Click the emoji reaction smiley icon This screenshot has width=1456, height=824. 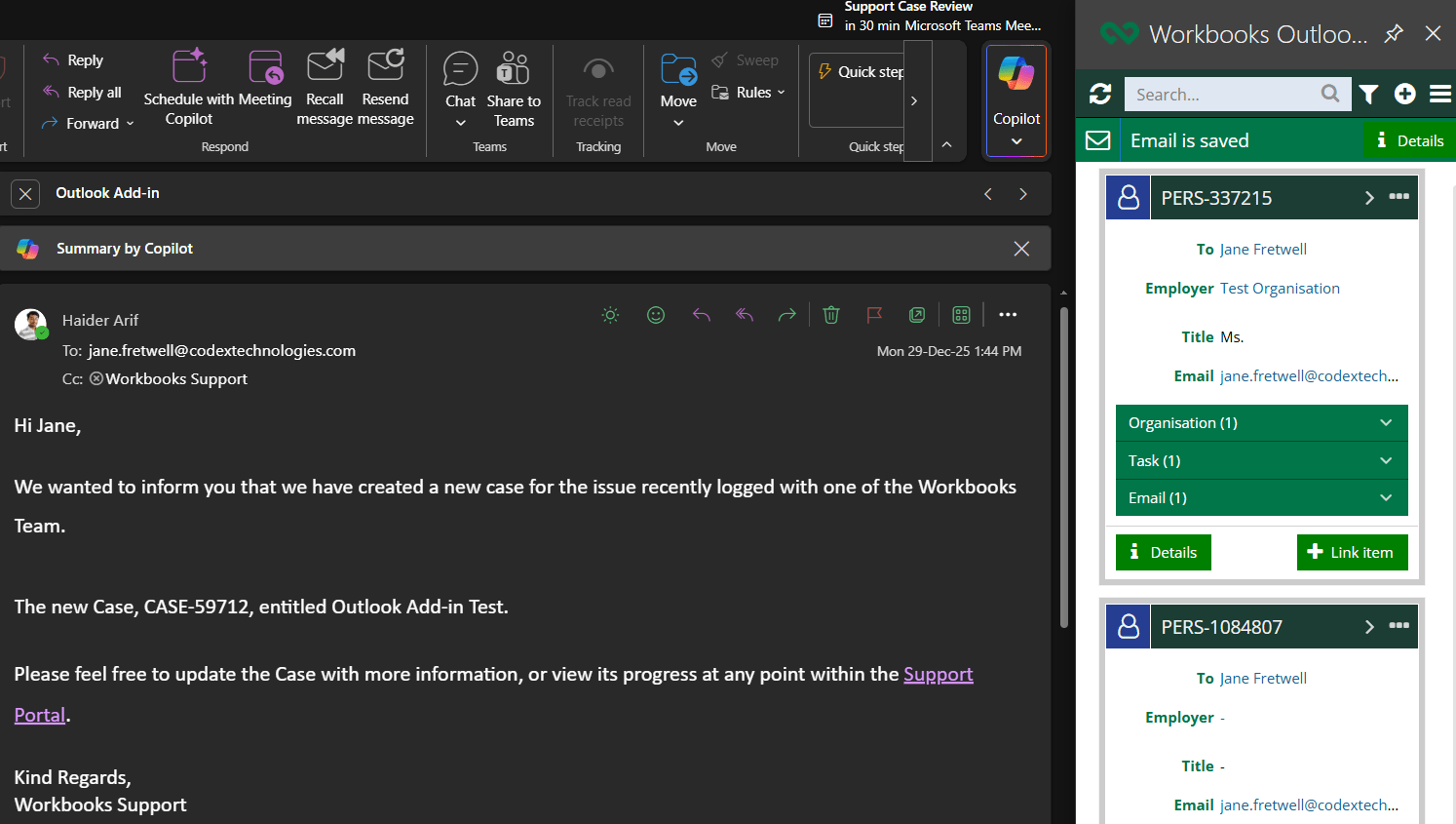[656, 315]
